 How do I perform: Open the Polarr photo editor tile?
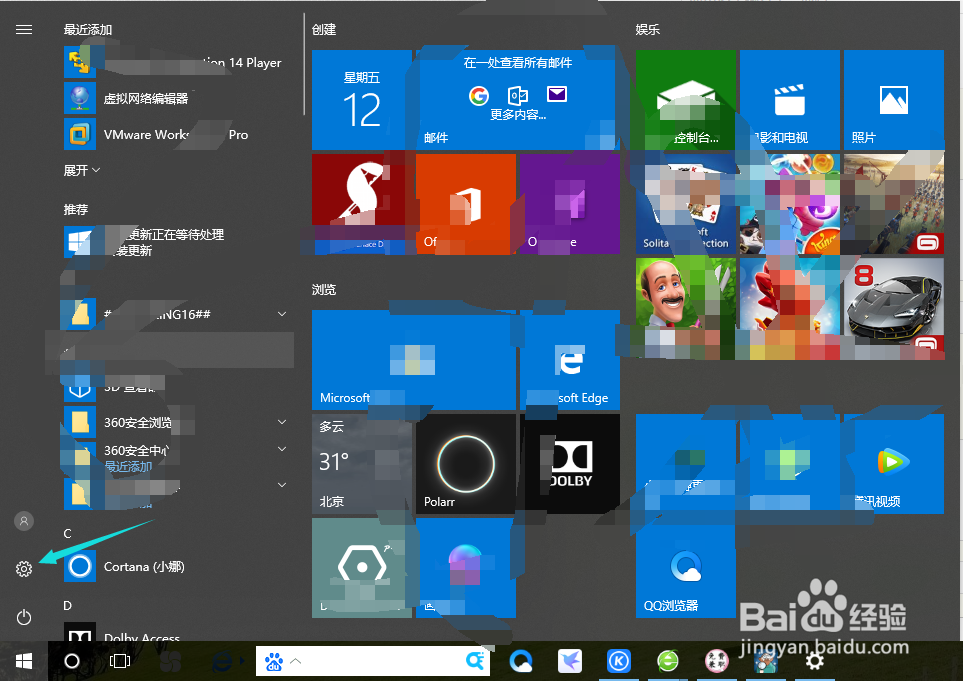(x=465, y=463)
